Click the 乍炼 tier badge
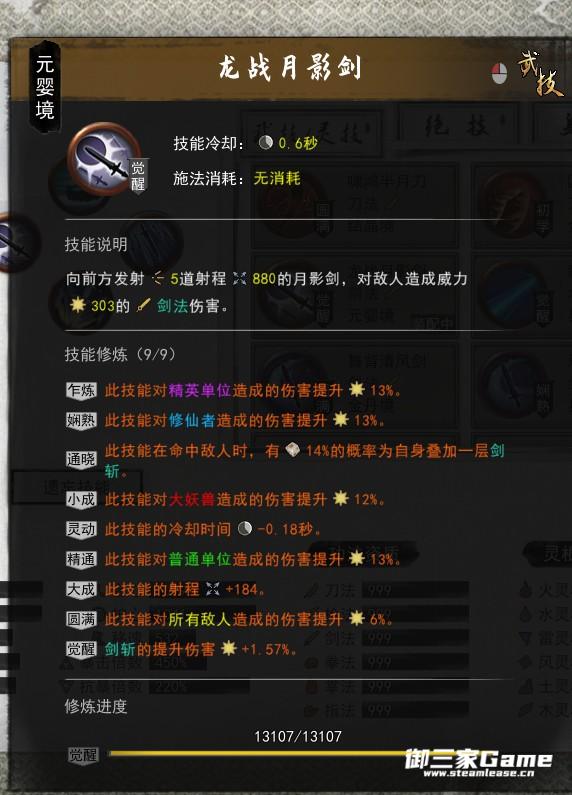 (x=81, y=390)
